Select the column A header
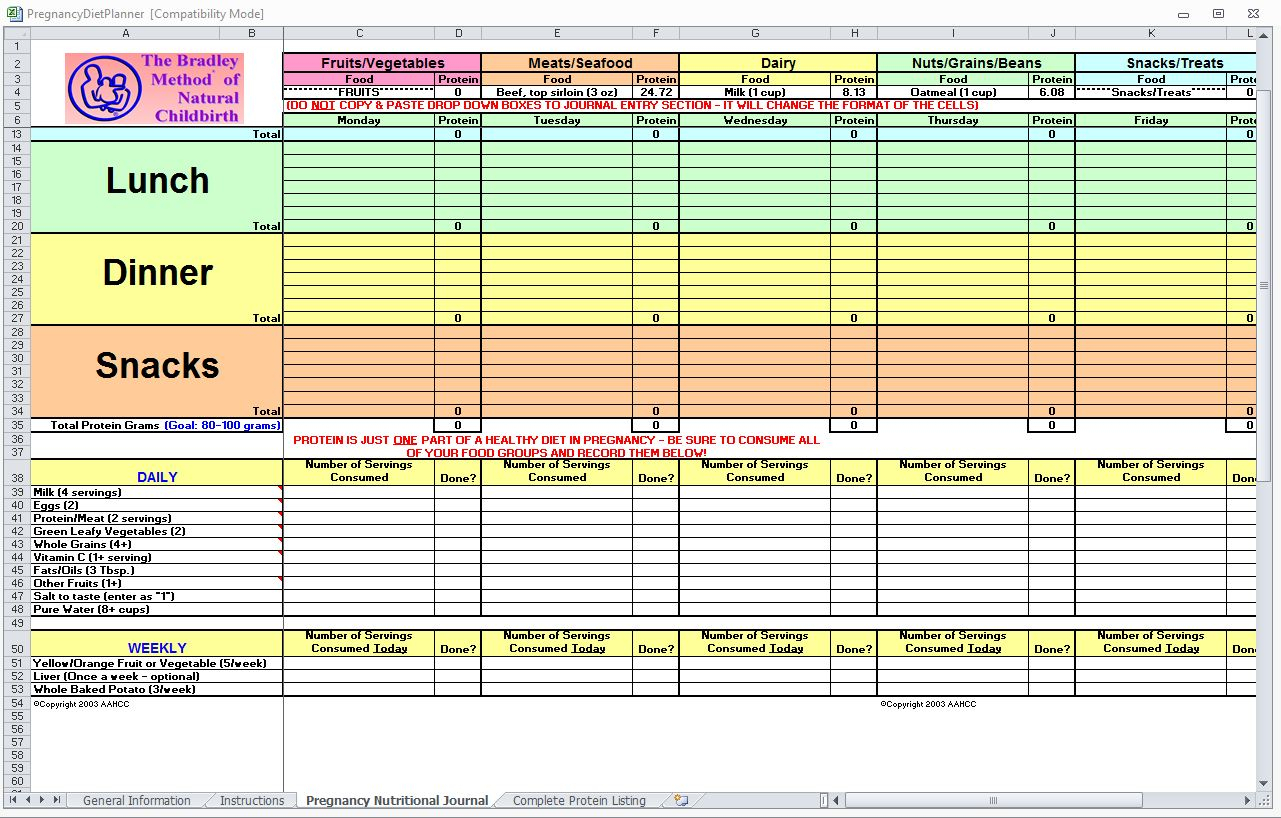The height and width of the screenshot is (818, 1281). pos(126,33)
